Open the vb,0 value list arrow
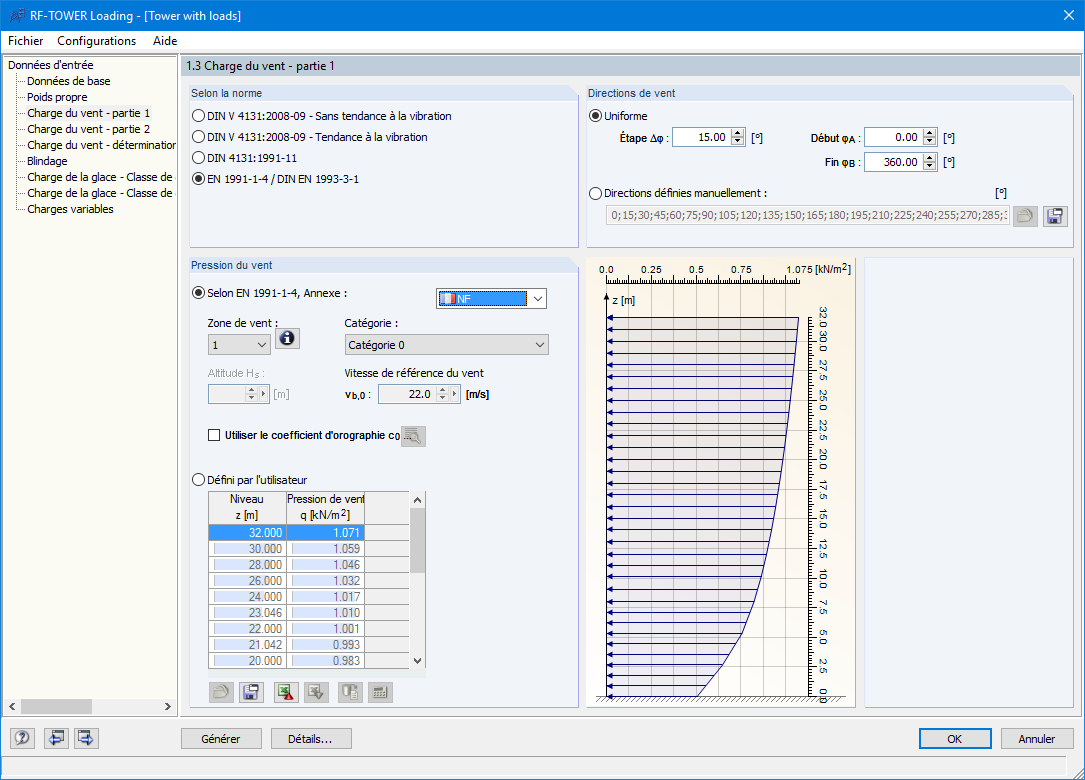The image size is (1085, 780). tap(455, 394)
